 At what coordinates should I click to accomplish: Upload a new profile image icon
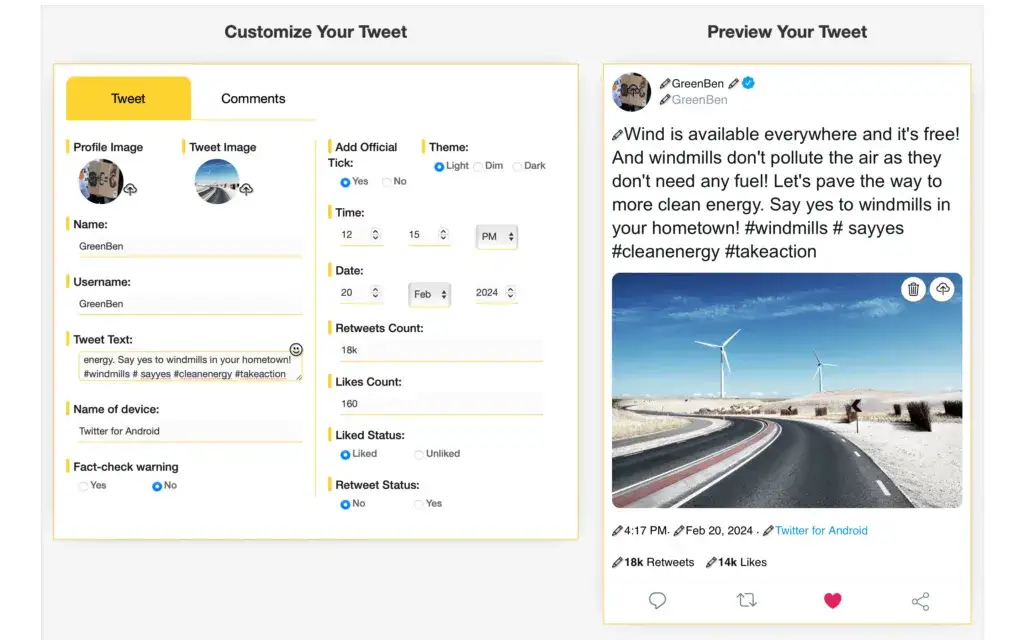[x=130, y=189]
